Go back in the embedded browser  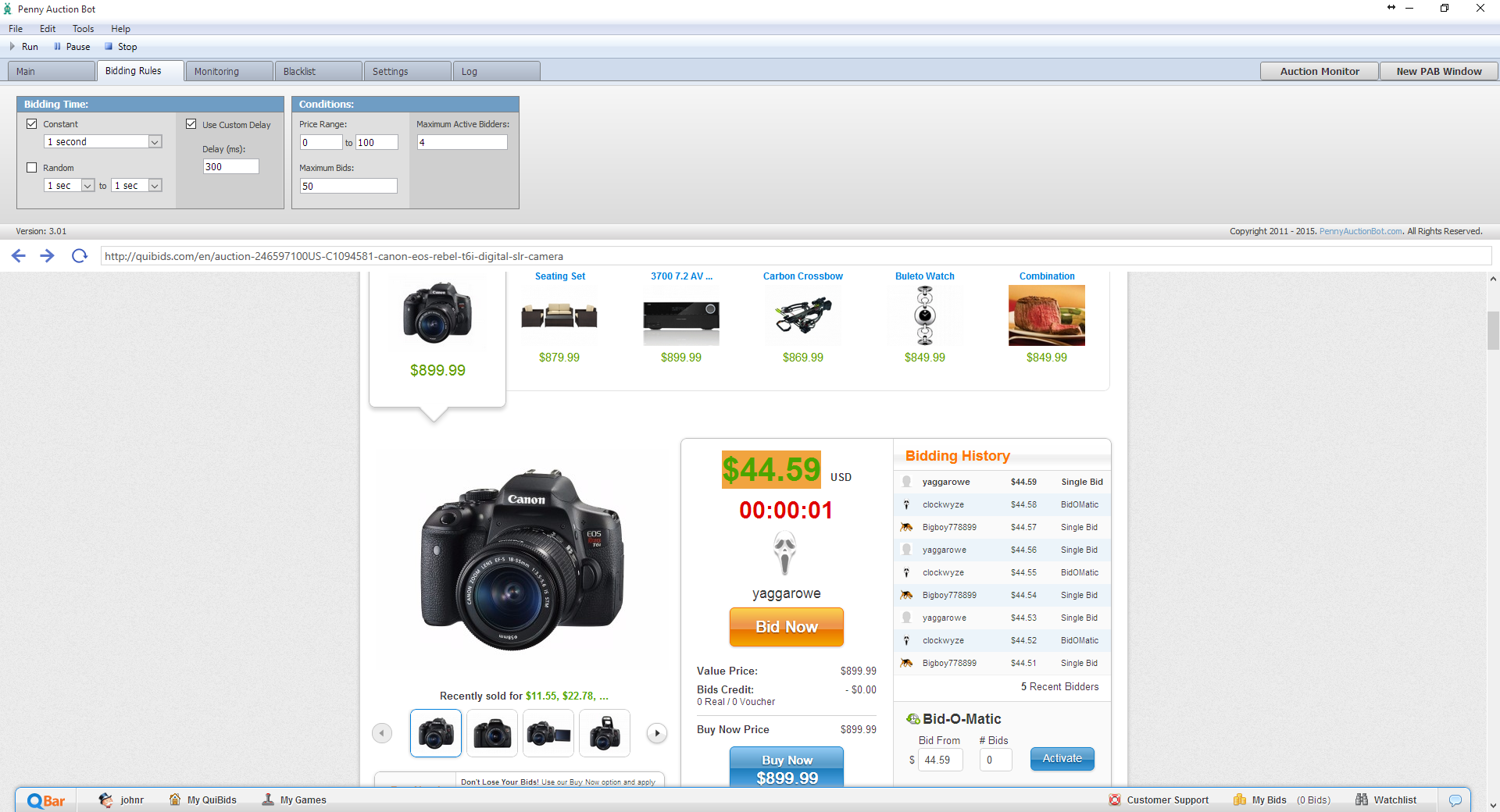click(x=19, y=255)
